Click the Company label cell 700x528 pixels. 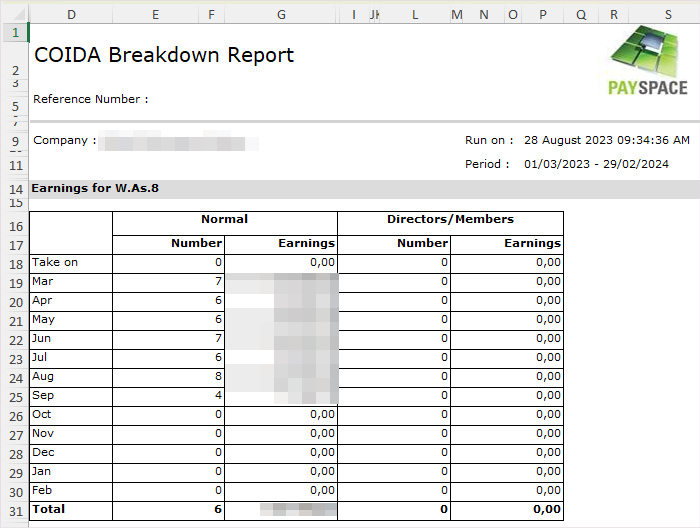[65, 140]
